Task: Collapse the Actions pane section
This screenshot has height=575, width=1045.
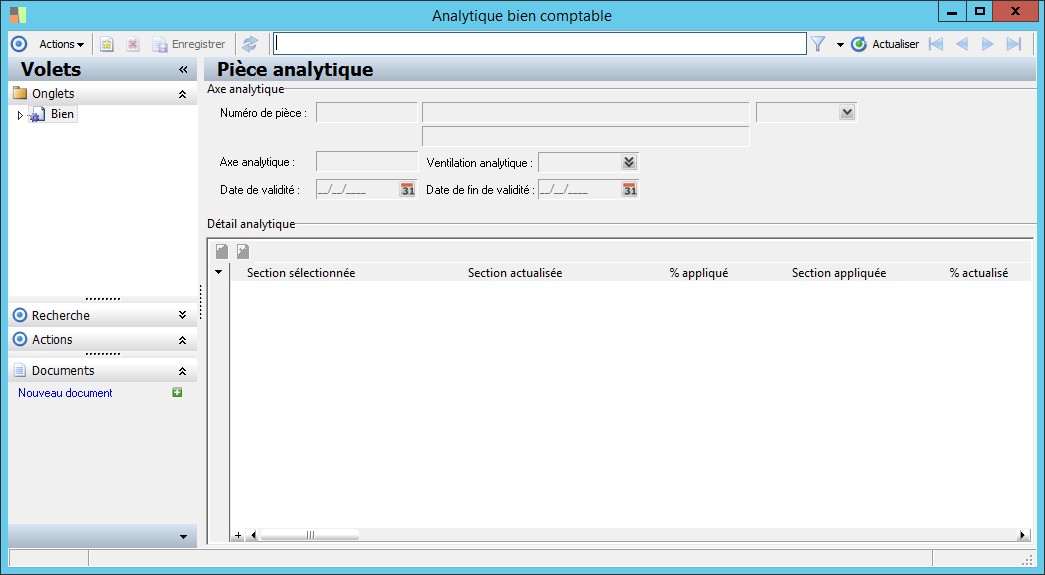Action: pyautogui.click(x=182, y=340)
